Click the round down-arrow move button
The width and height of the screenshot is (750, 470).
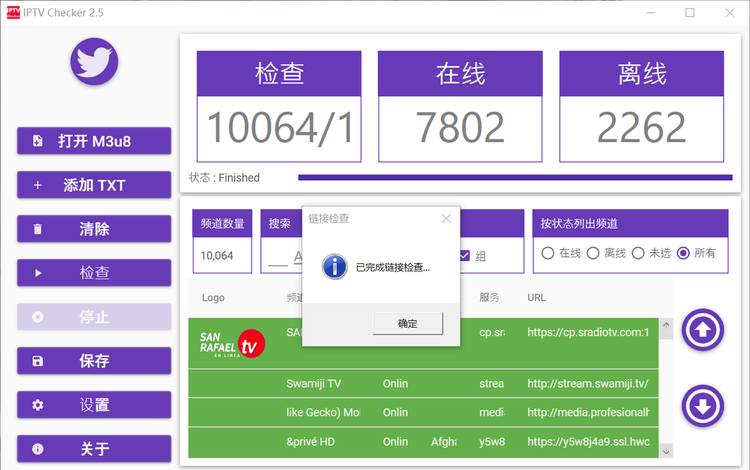tap(703, 406)
